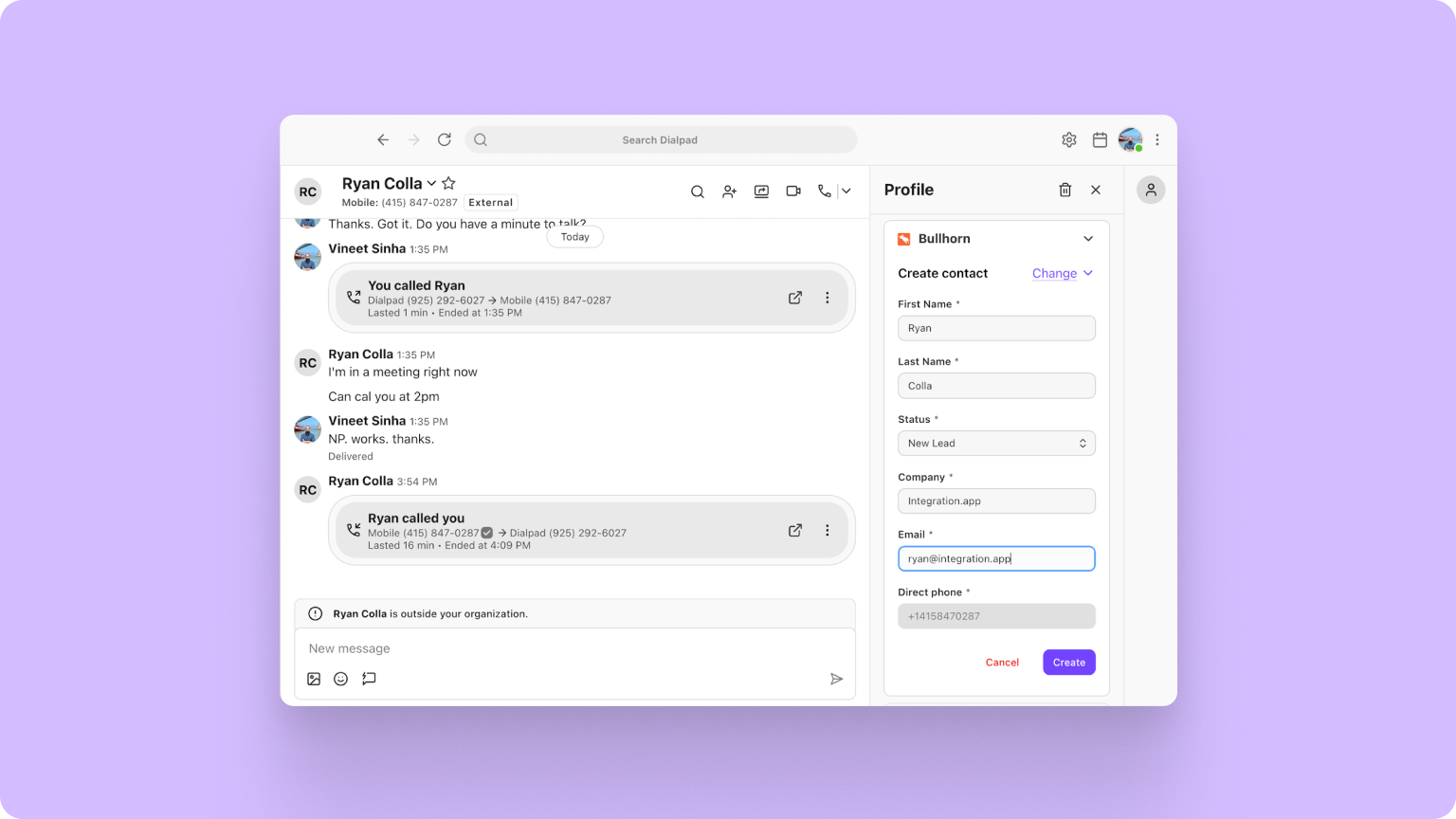The image size is (1456, 819).
Task: Open the message templates icon
Action: (369, 679)
